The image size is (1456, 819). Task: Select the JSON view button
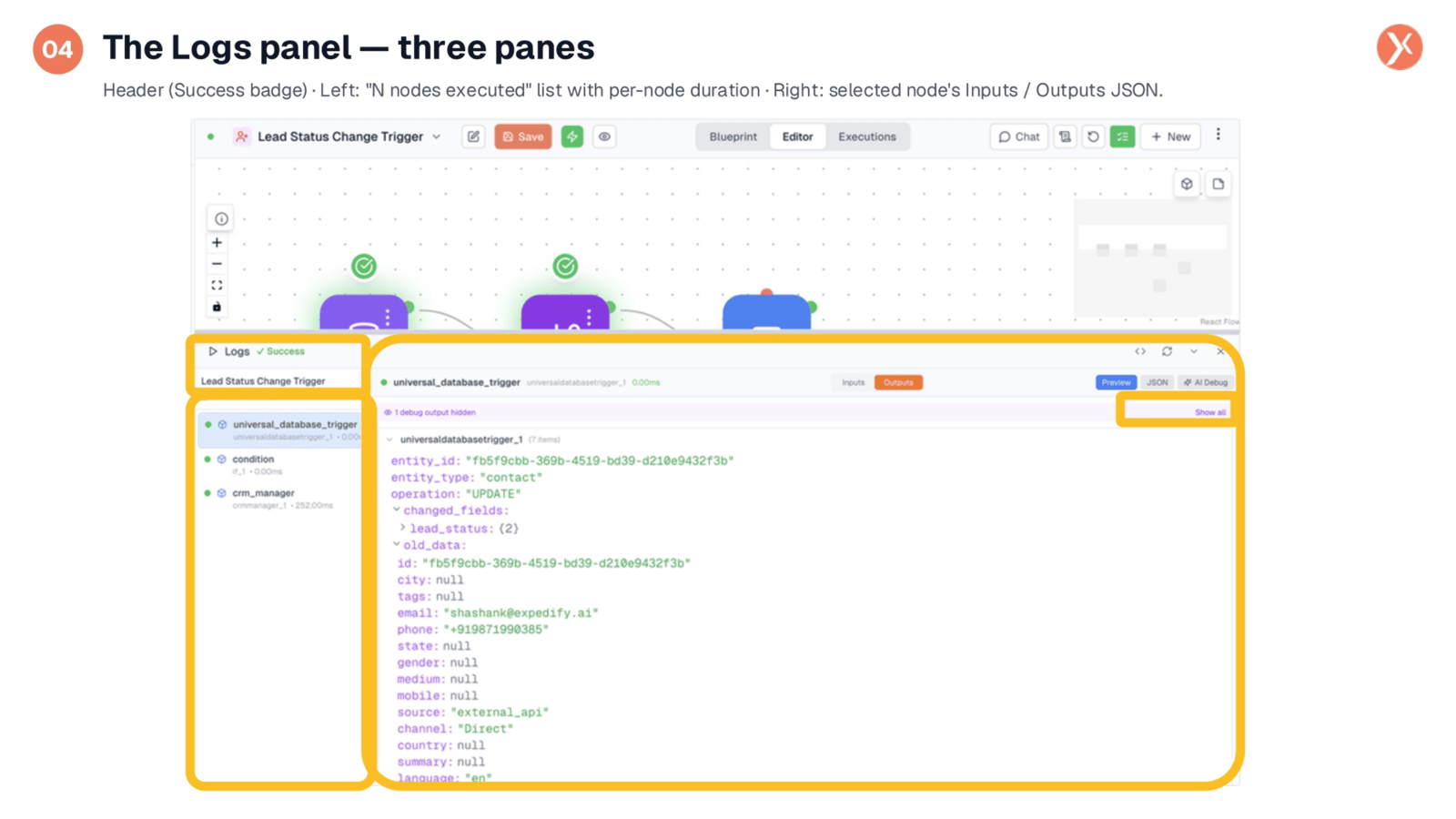pos(1157,382)
